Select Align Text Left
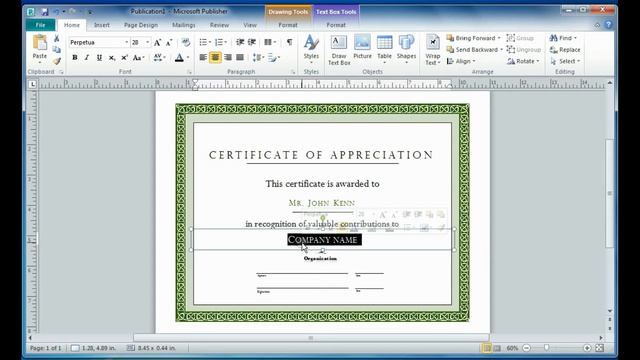Image resolution: width=640 pixels, height=360 pixels. (x=203, y=58)
